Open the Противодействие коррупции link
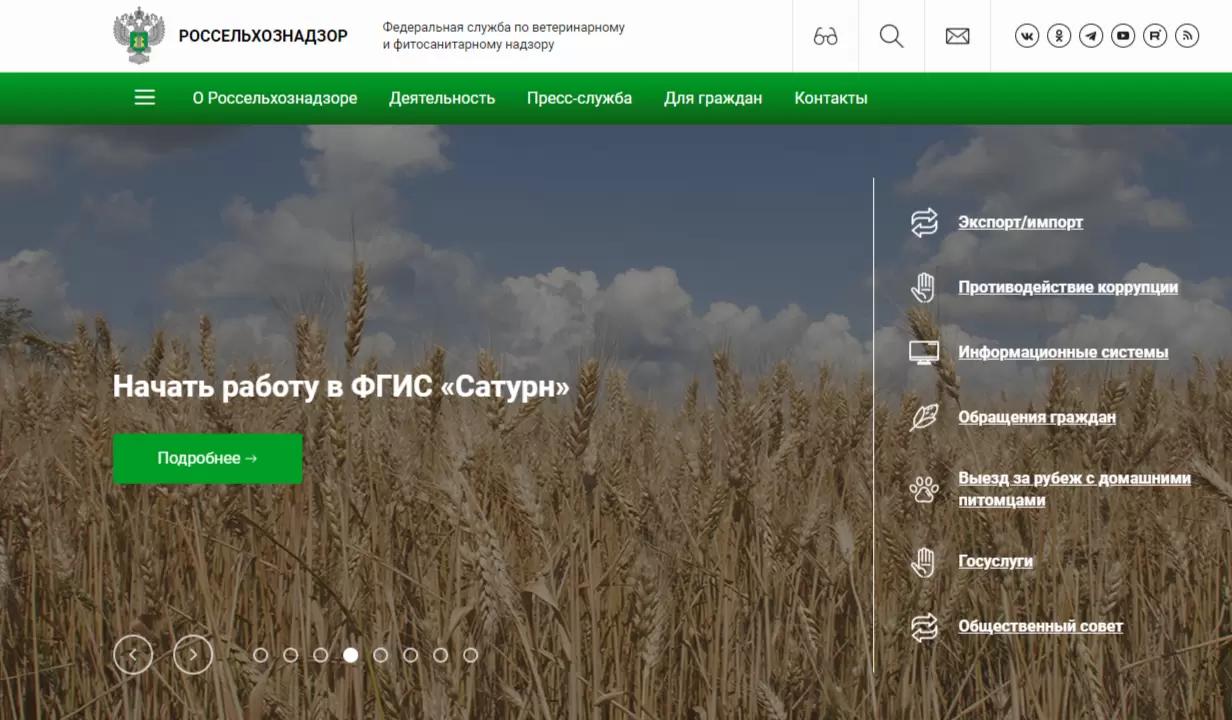Screen dimensions: 1232x720 pyautogui.click(x=1068, y=286)
